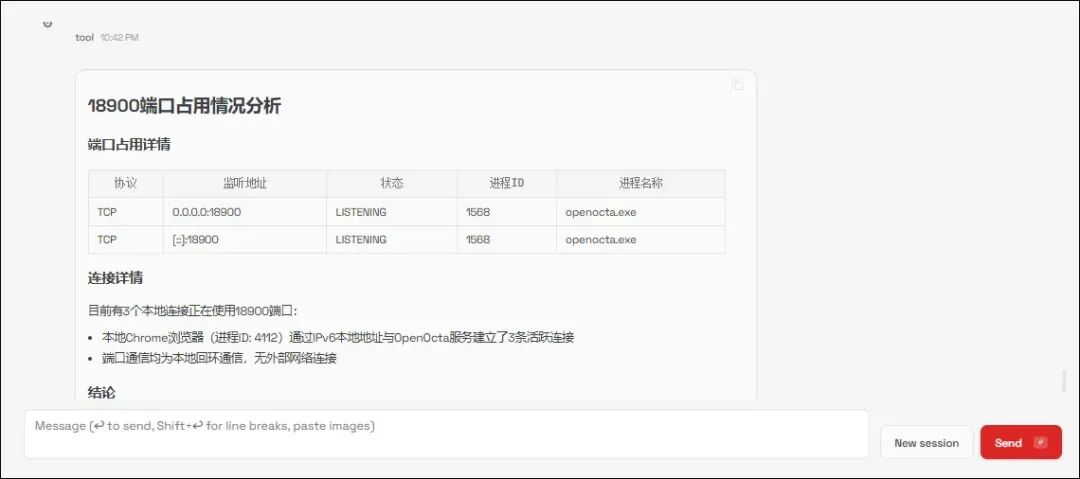
Task: Click the '结论' heading
Action: pos(102,393)
